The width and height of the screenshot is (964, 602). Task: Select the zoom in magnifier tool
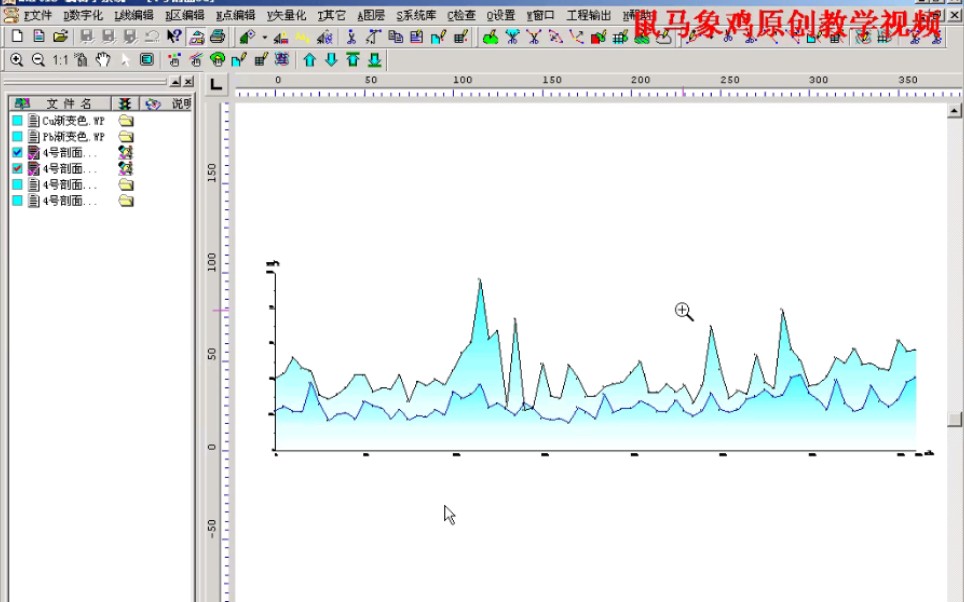pos(17,60)
